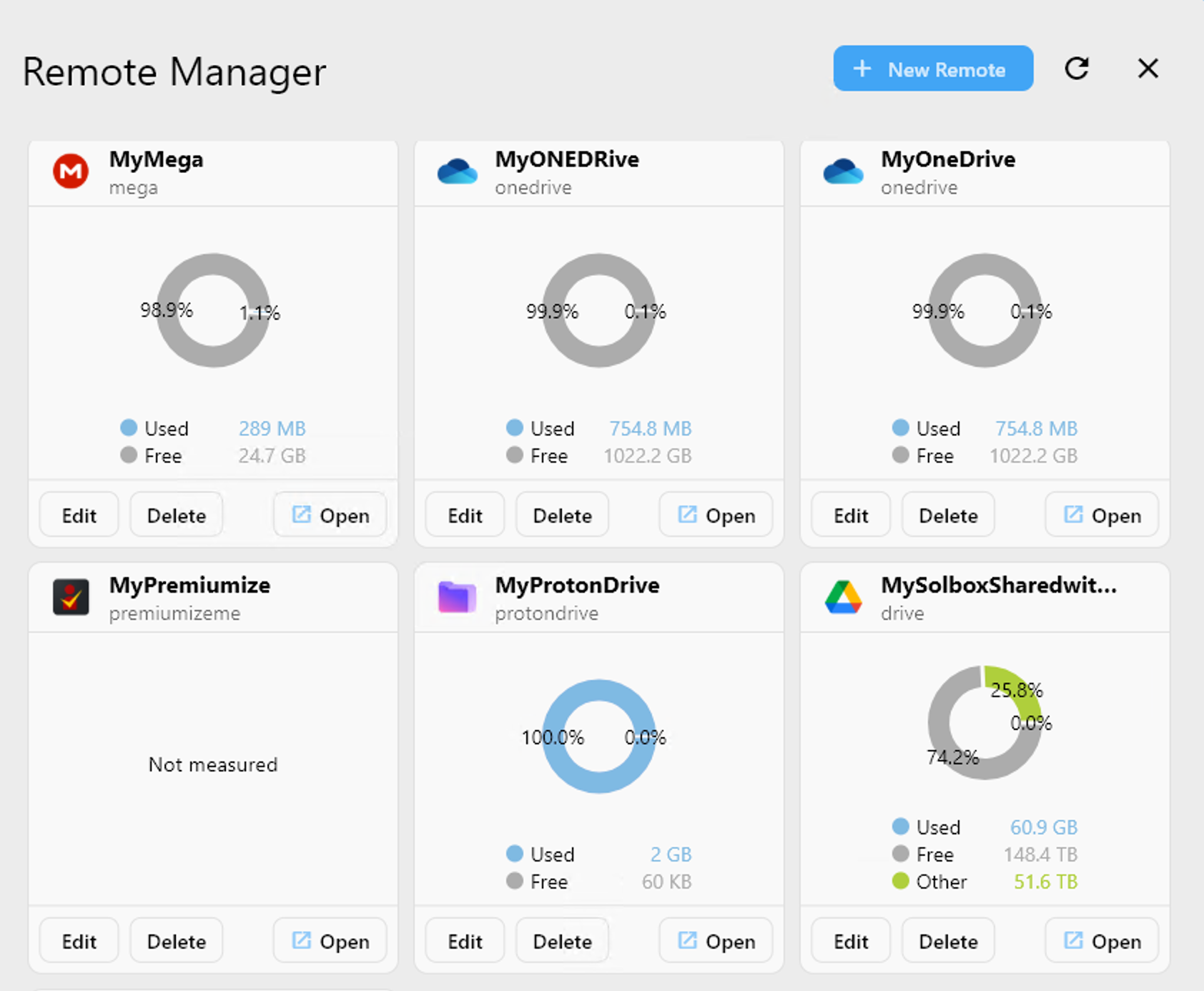1204x991 pixels.
Task: Open the MyOneDrive remote
Action: click(x=1101, y=515)
